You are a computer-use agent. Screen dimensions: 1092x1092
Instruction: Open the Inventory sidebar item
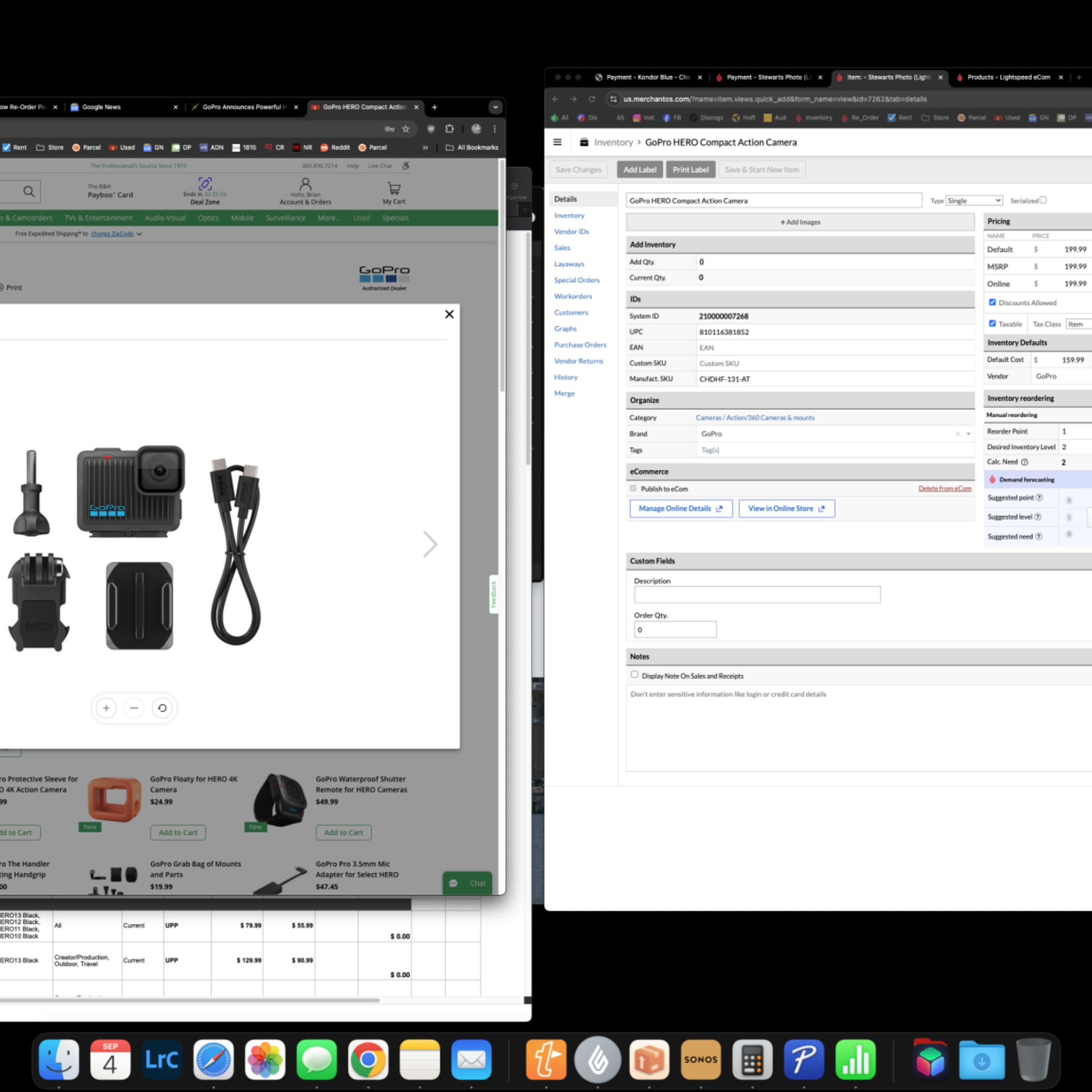569,215
